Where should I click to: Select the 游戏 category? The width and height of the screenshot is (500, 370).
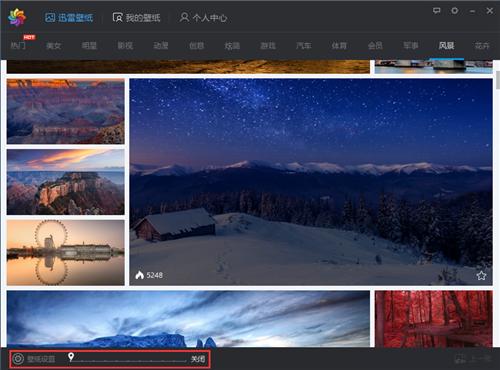(268, 45)
